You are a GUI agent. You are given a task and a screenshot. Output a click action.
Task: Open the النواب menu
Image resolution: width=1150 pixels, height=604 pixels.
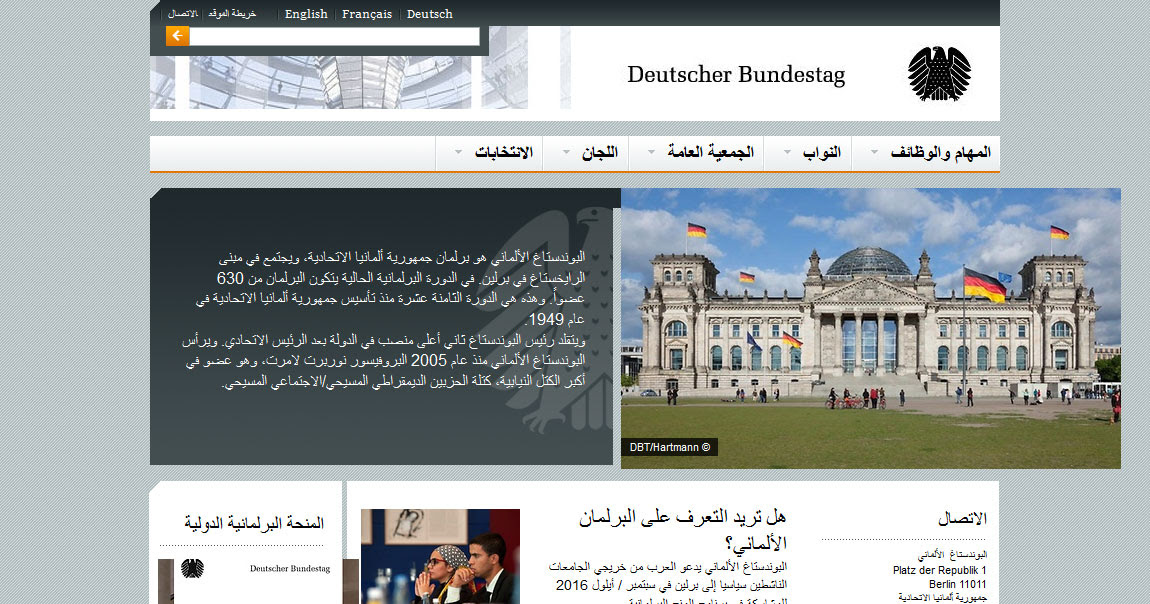point(821,152)
